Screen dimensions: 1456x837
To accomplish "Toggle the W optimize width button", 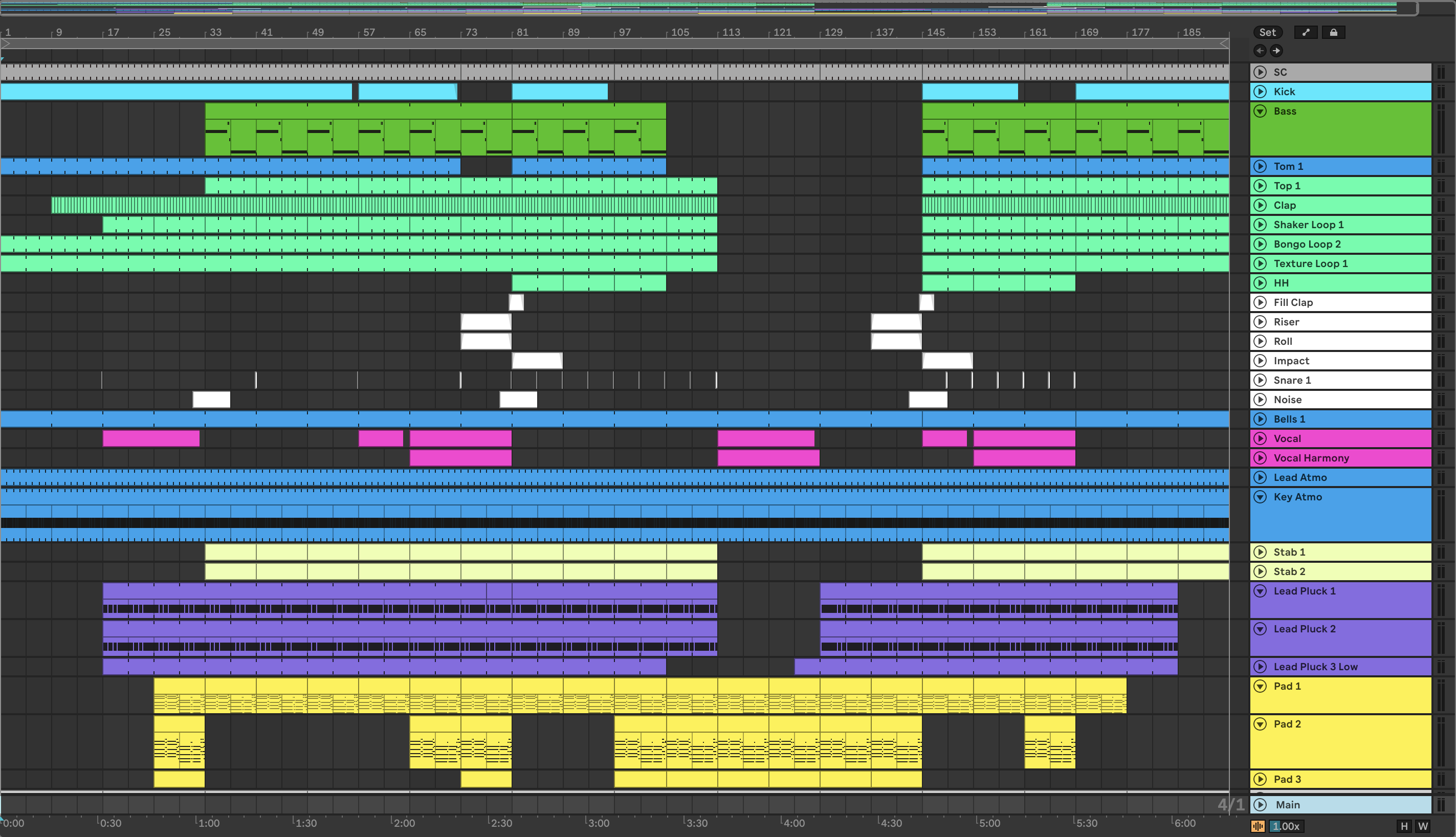I will point(1423,826).
